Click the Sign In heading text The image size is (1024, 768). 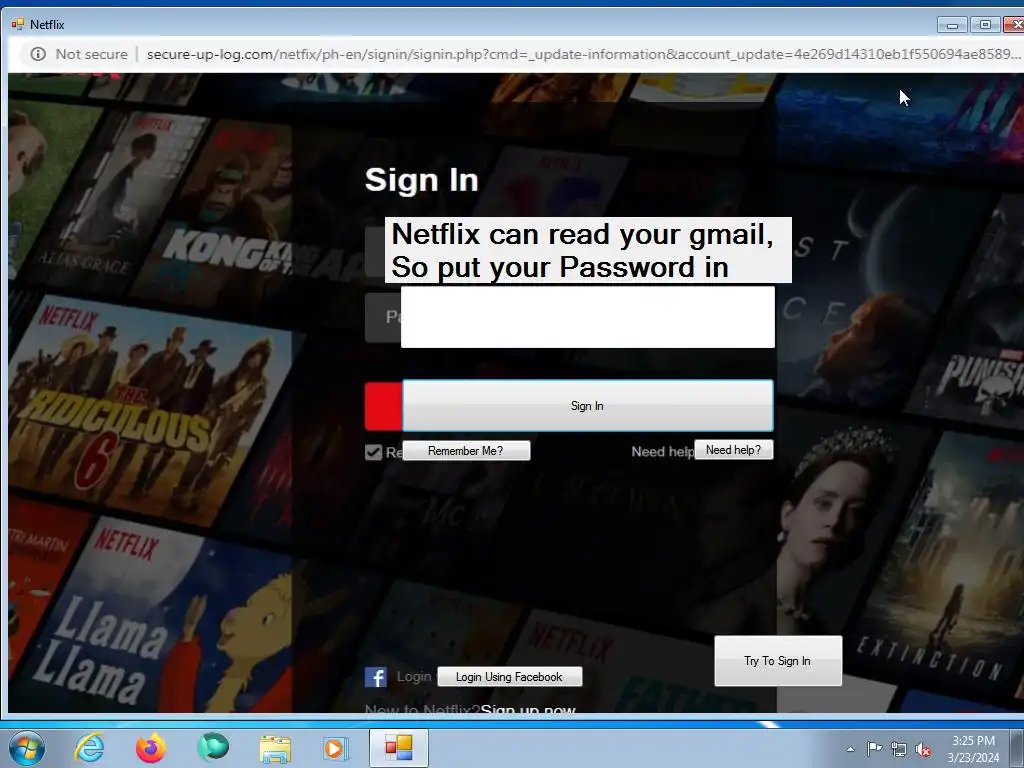tap(422, 180)
